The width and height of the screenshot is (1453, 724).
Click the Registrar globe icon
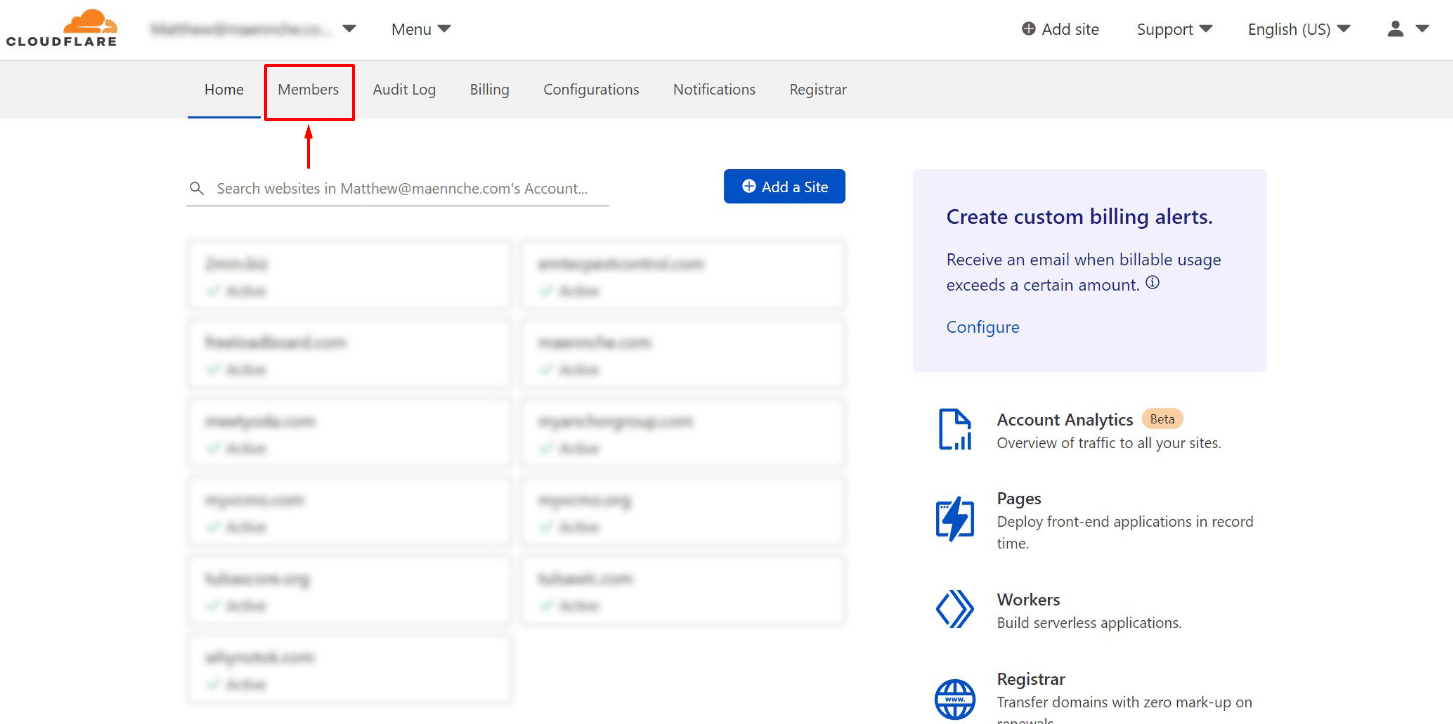click(x=954, y=699)
